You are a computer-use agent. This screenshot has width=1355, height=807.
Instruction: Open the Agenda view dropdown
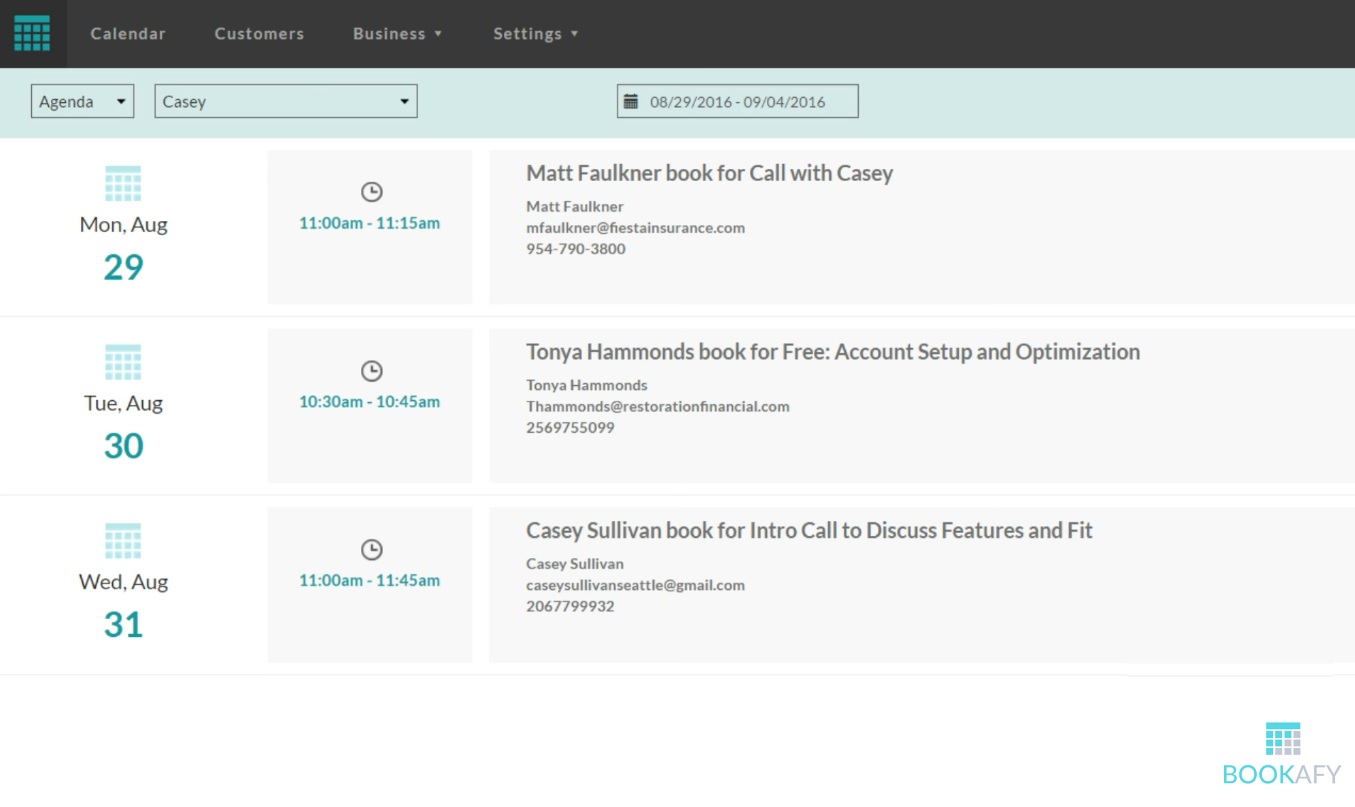82,101
